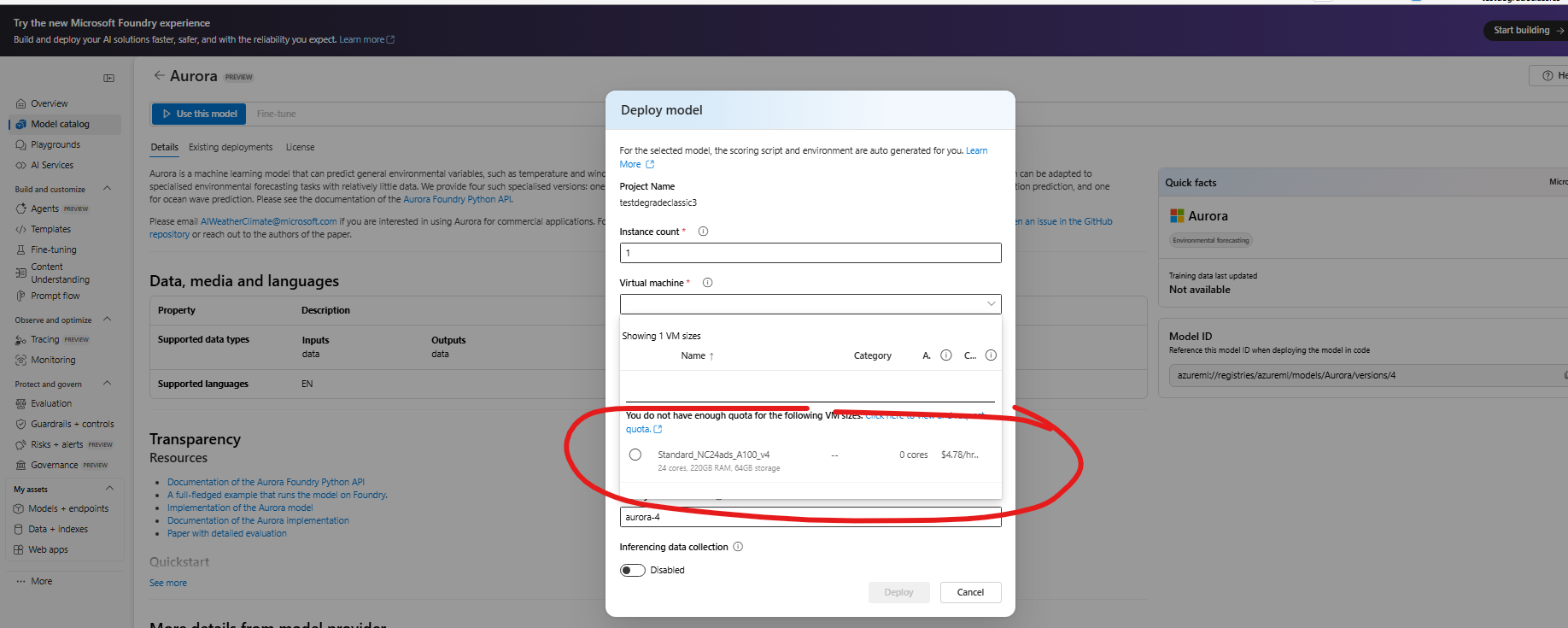This screenshot has width=1568, height=628.
Task: Open Playgrounds from the sidebar
Action: pos(56,144)
